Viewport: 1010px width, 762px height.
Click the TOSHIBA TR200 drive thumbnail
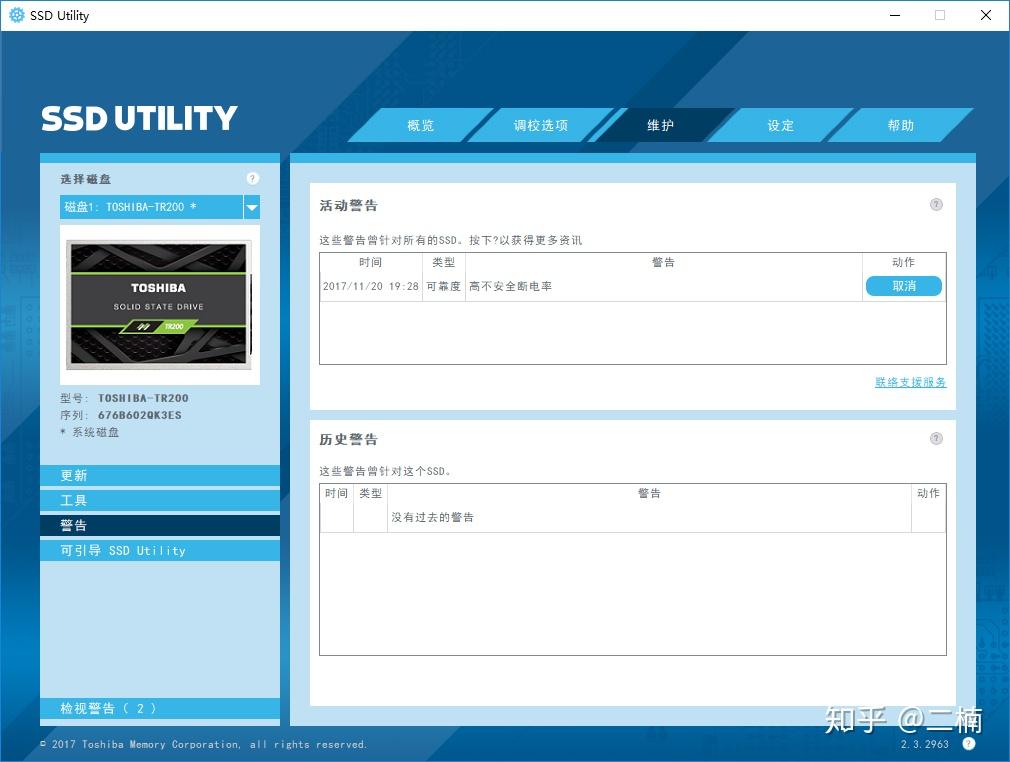(159, 305)
